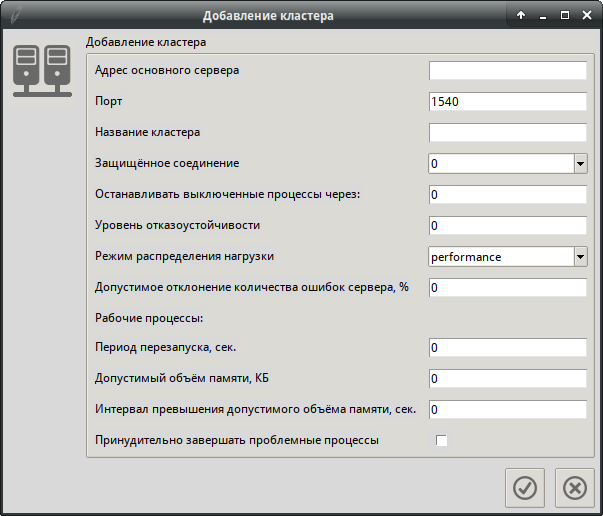The width and height of the screenshot is (603, 516).
Task: Select the performance combo box value
Action: pyautogui.click(x=500, y=256)
